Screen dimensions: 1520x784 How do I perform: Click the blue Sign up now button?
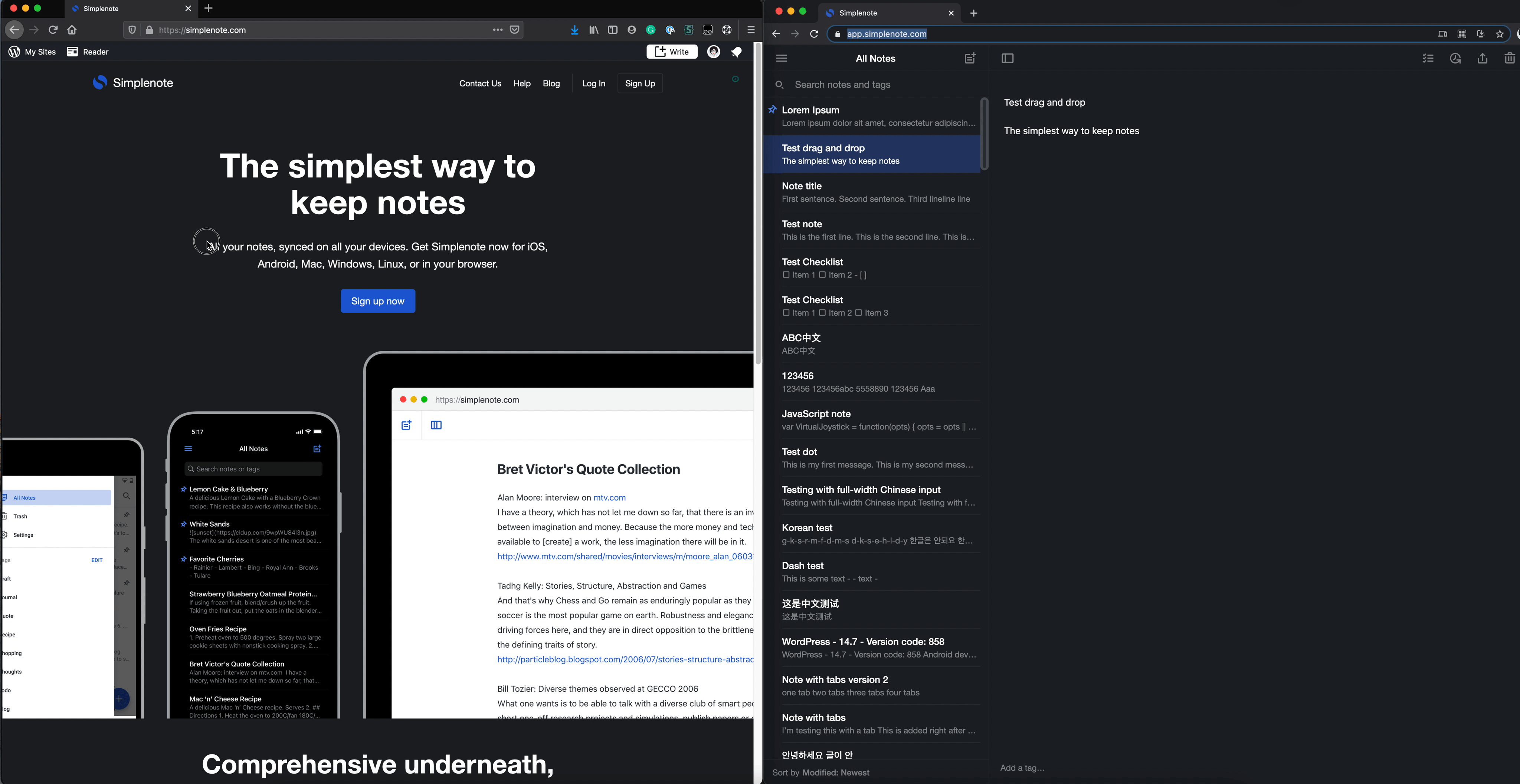pos(378,301)
